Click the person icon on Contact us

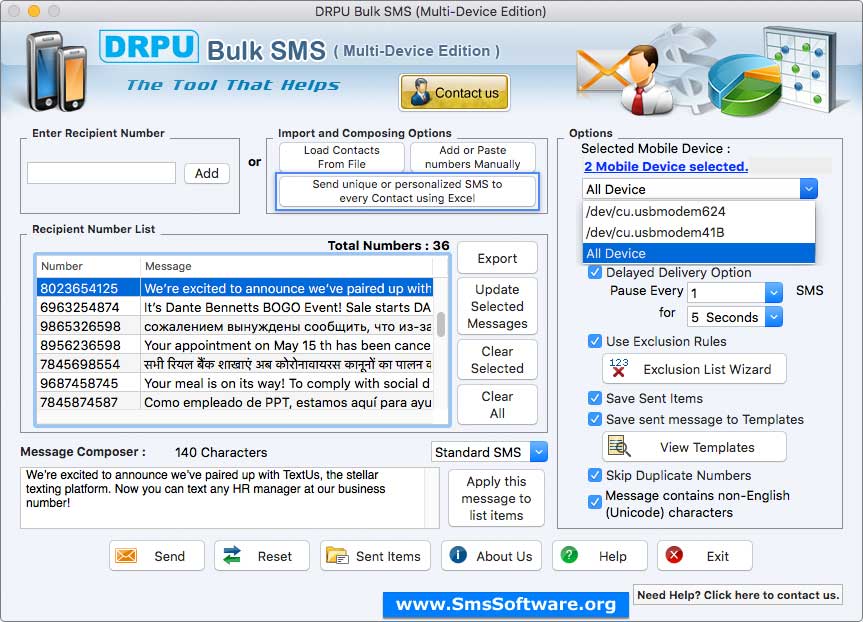point(420,92)
